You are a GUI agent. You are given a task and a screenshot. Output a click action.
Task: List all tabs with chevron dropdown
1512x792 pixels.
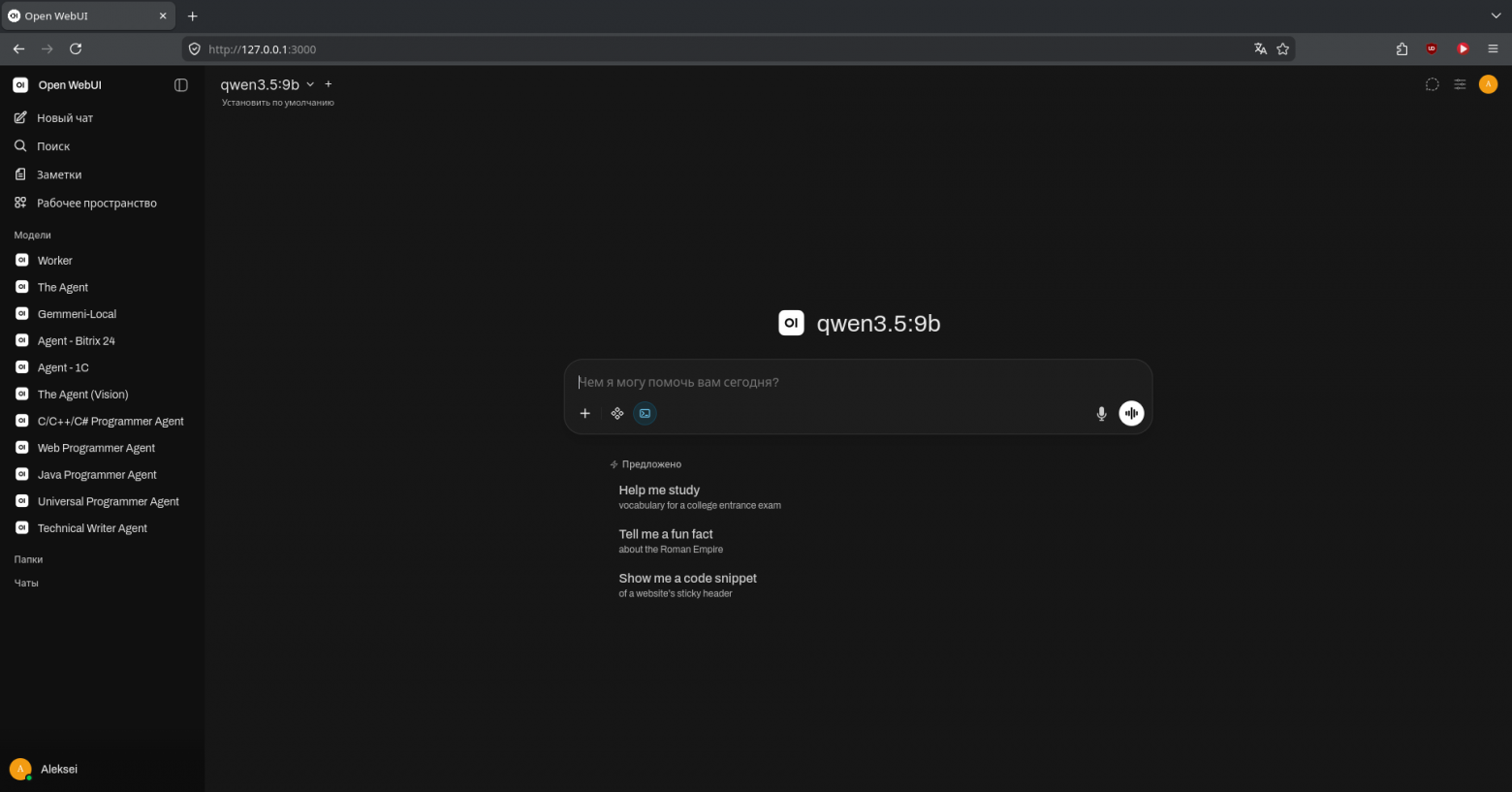(1496, 16)
